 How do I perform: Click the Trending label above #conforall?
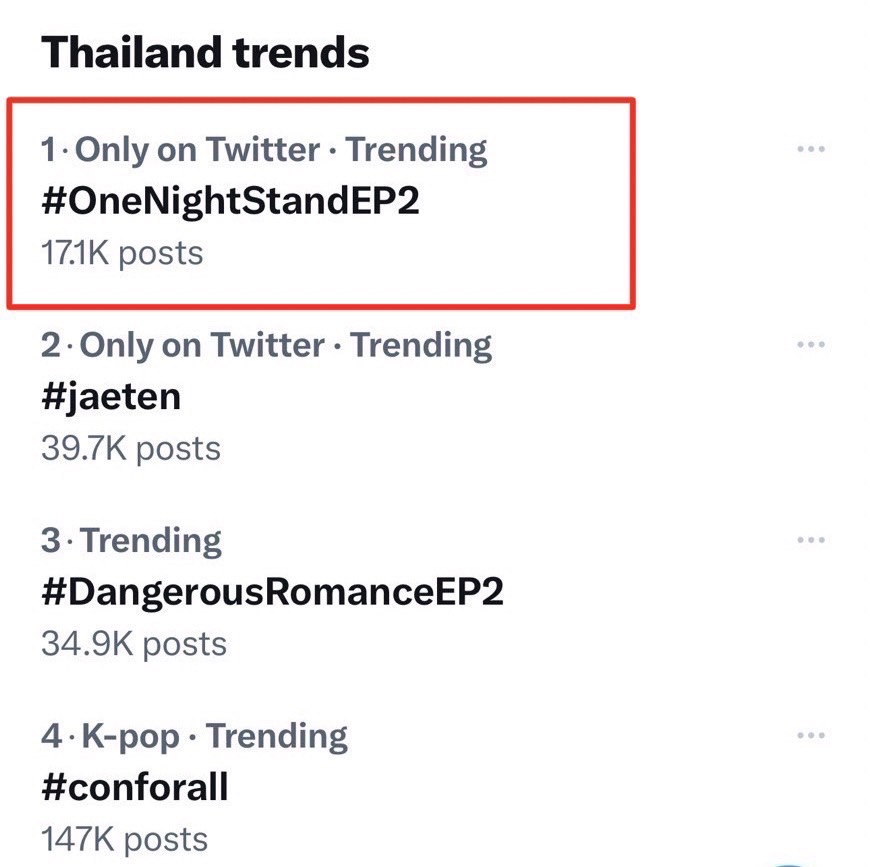point(277,737)
